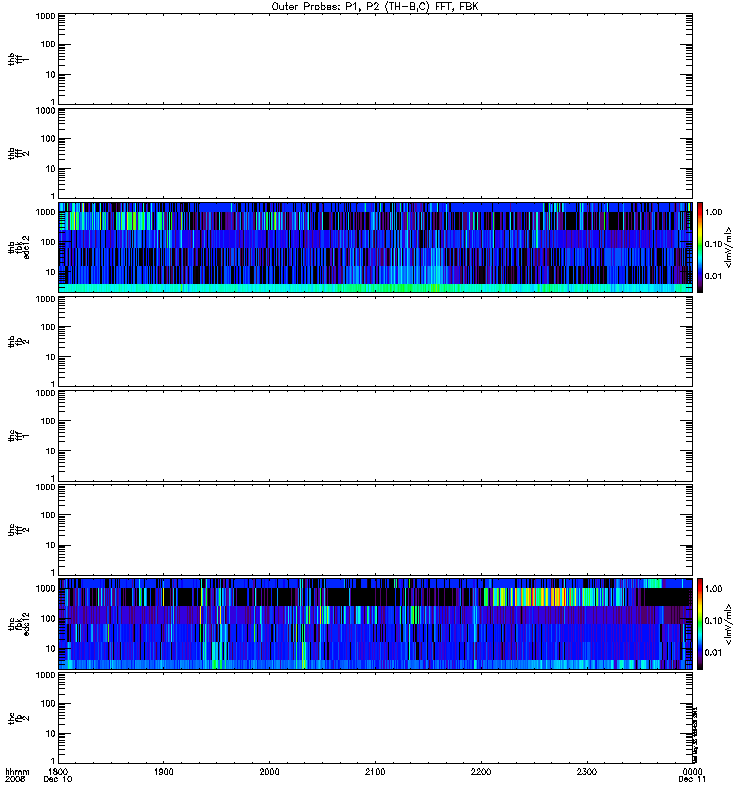The height and width of the screenshot is (800, 750).
Task: Click the 2000 time axis label
Action: point(269,771)
